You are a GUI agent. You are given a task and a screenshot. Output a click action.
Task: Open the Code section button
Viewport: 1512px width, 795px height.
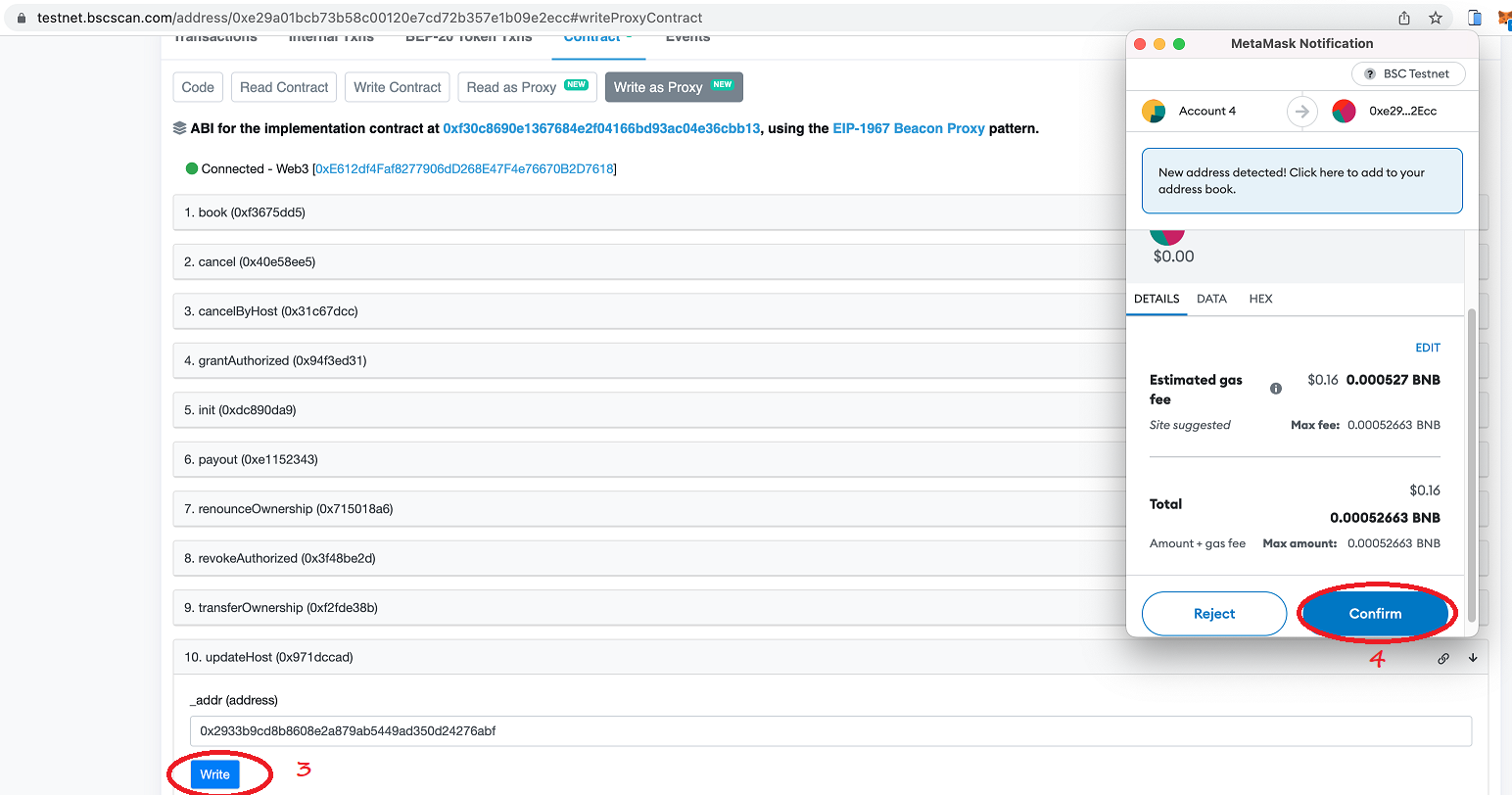[x=198, y=87]
